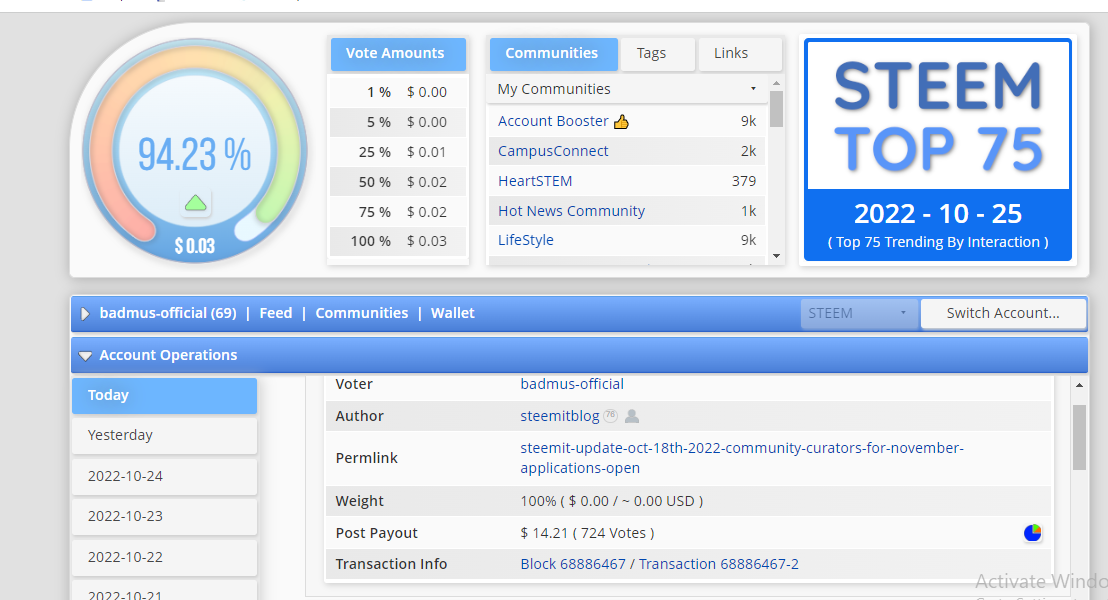Select the 25 % vote amount row

[398, 152]
